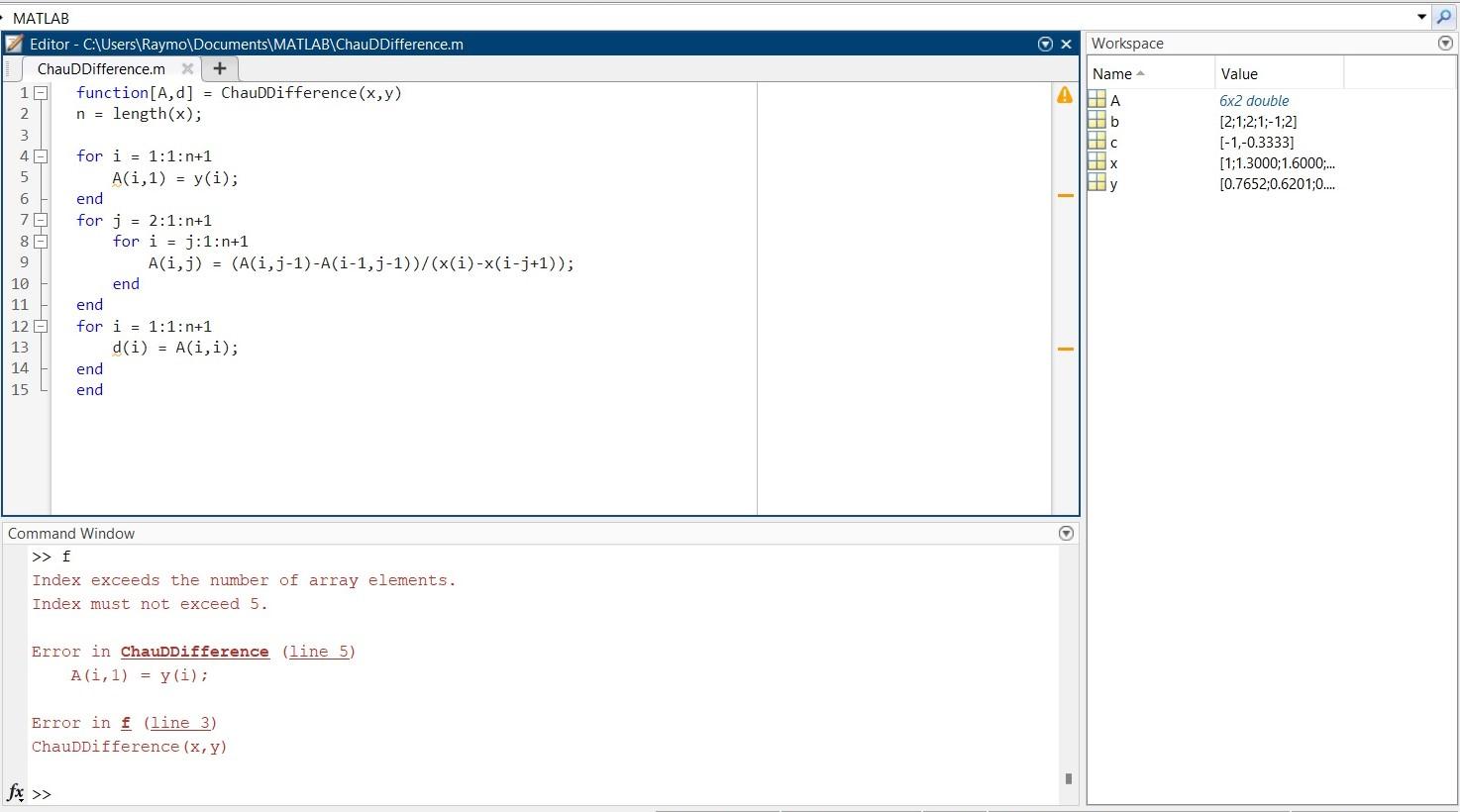Select the ChauDDifference.m file tab
1460x812 pixels.
coord(101,68)
